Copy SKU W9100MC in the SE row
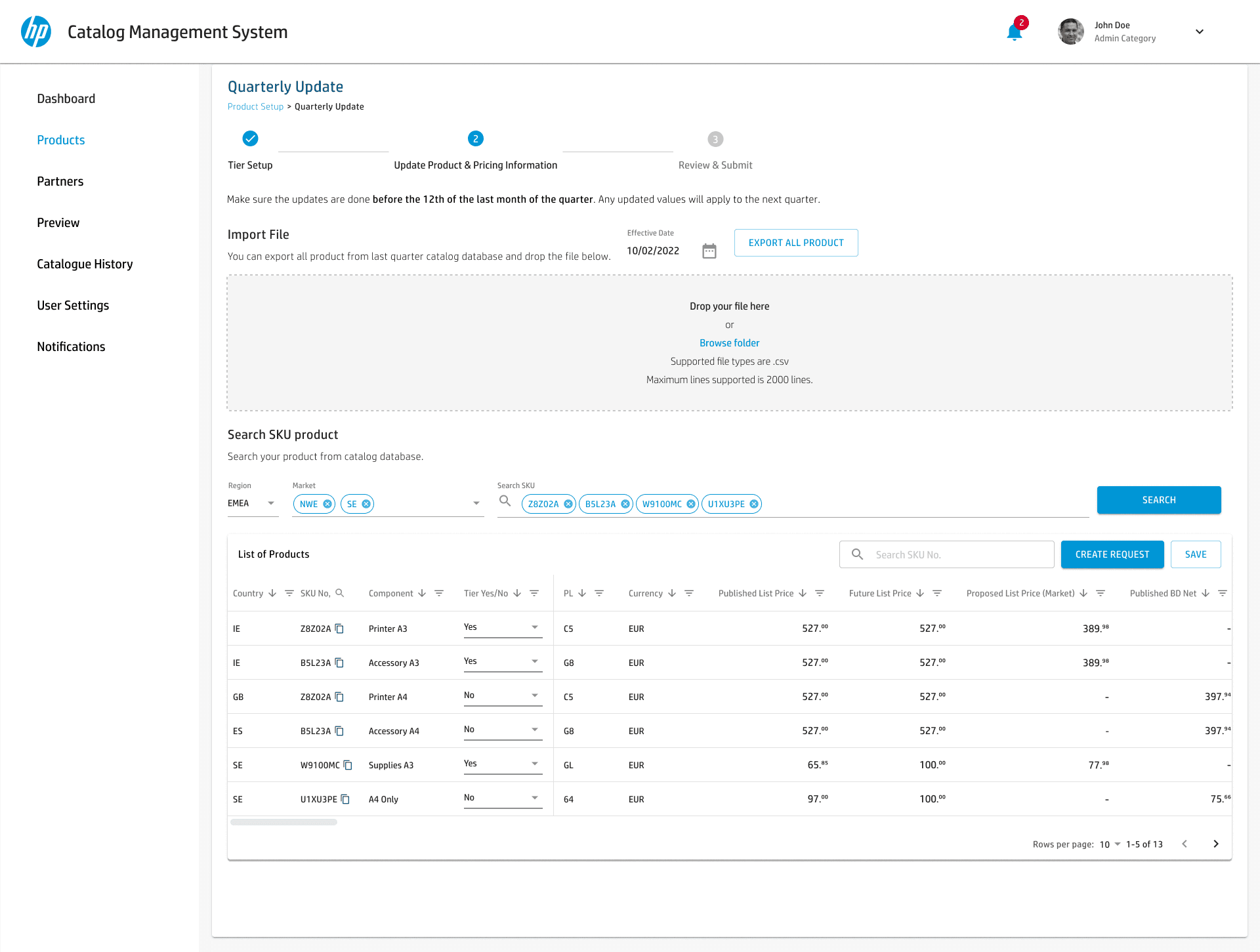The width and height of the screenshot is (1260, 952). pyautogui.click(x=348, y=765)
